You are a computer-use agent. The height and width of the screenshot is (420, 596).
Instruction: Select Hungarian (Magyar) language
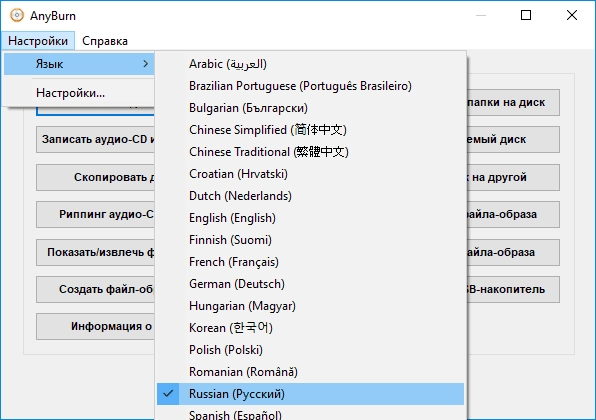[x=310, y=306]
